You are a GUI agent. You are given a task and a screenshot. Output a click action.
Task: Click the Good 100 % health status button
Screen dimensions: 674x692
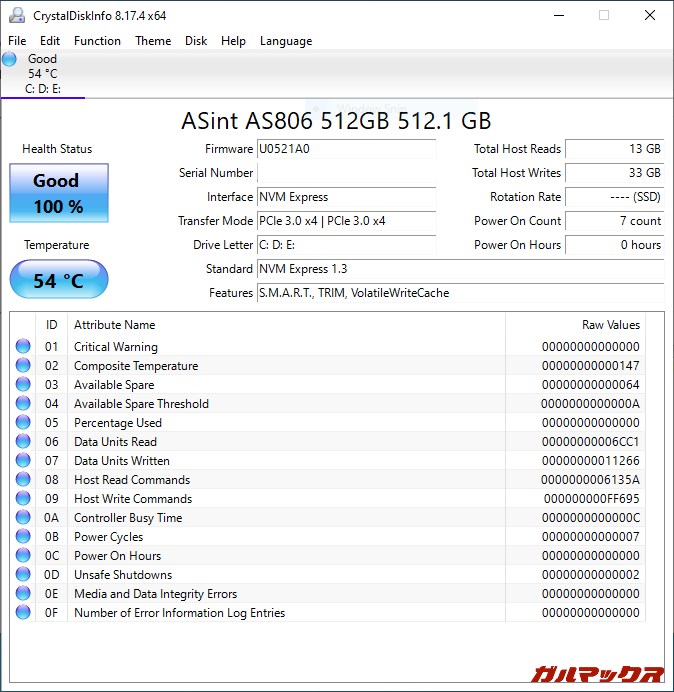point(58,193)
